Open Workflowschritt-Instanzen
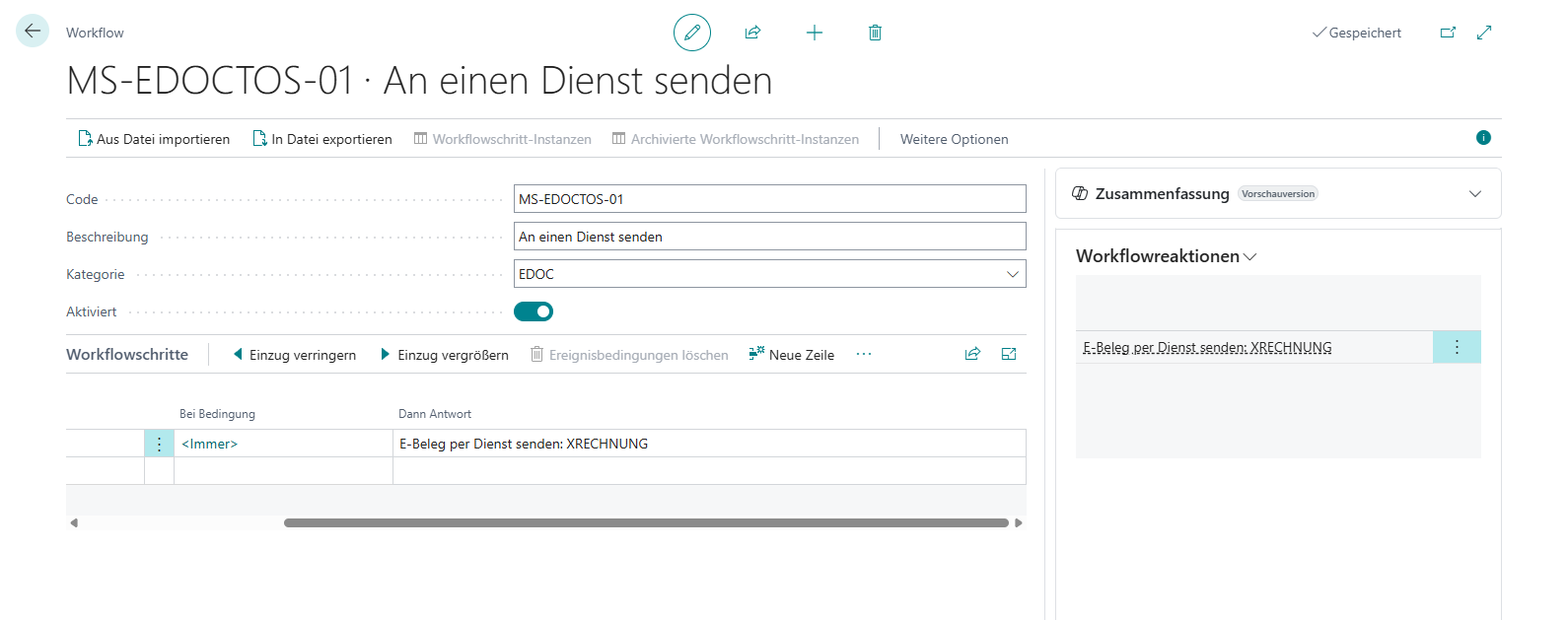The height and width of the screenshot is (620, 1568). coord(503,139)
